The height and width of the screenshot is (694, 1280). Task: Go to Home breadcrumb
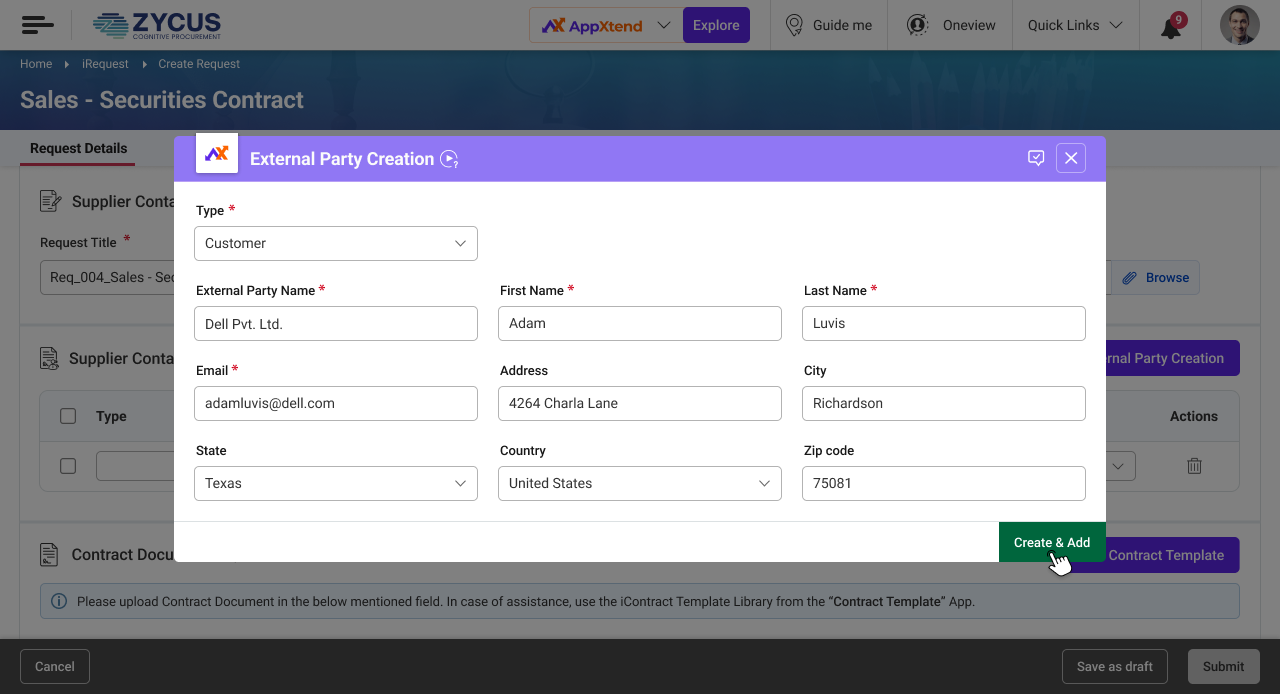click(x=36, y=64)
